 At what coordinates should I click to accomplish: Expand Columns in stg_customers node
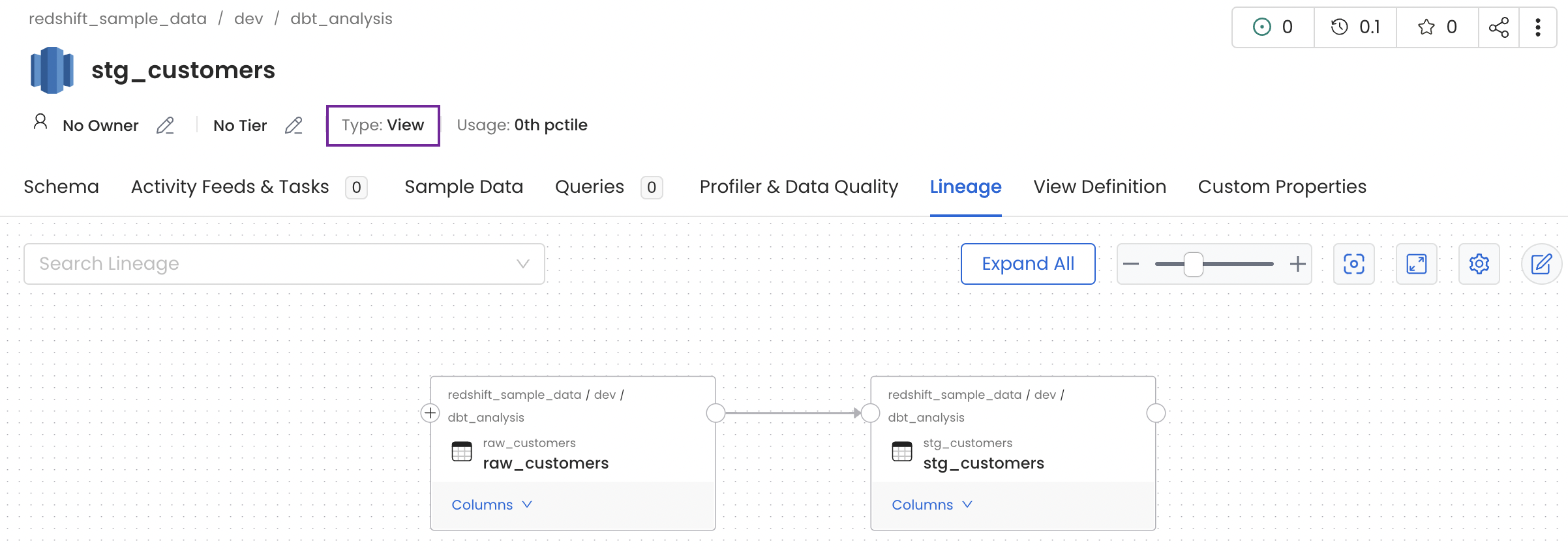click(x=932, y=505)
